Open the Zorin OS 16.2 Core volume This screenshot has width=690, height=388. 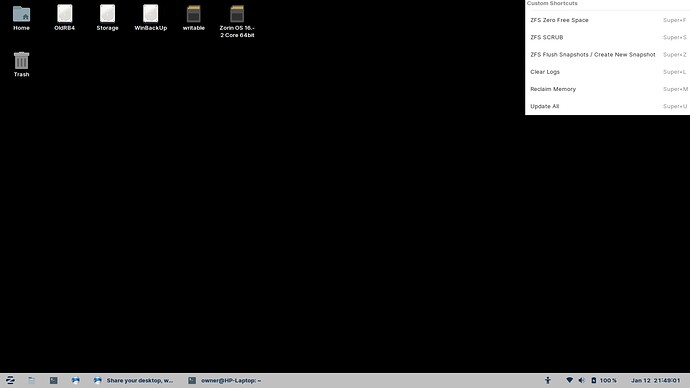[x=237, y=22]
